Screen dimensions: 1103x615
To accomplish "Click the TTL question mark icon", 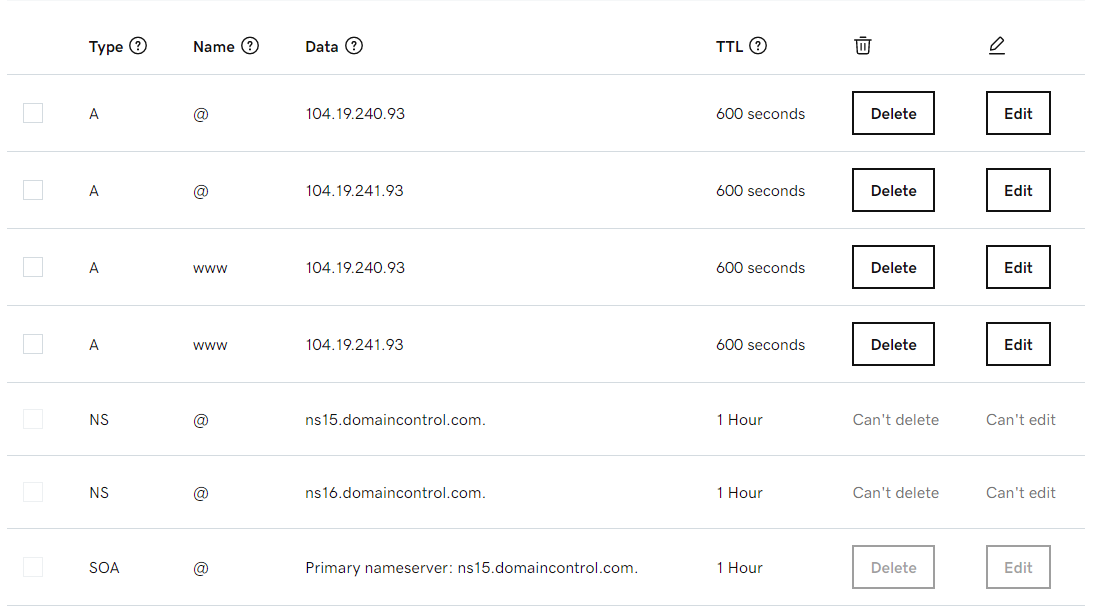I will tap(758, 46).
